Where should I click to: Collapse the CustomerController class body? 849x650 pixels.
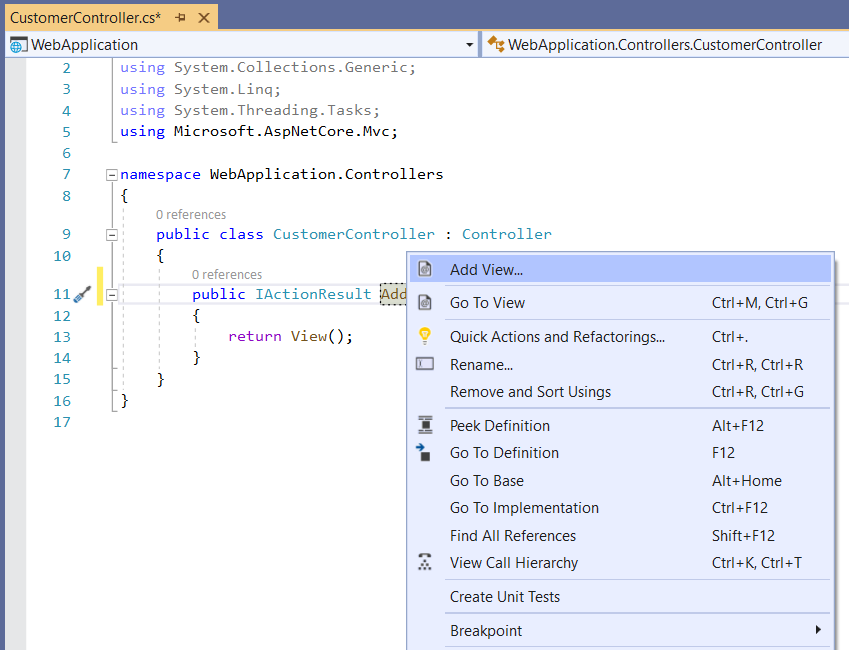click(112, 234)
